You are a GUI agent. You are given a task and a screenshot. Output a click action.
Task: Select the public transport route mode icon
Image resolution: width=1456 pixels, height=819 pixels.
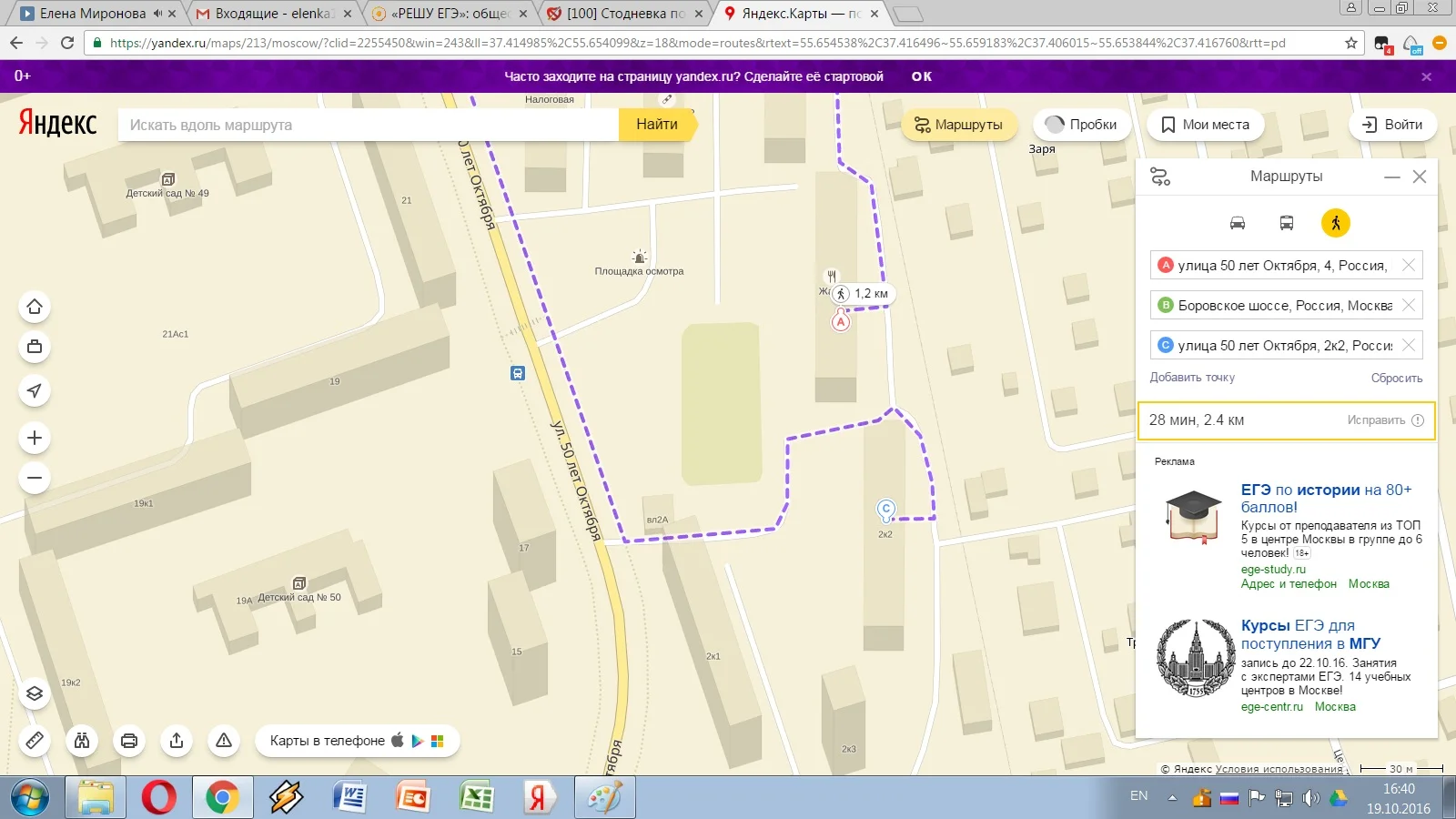point(1287,223)
